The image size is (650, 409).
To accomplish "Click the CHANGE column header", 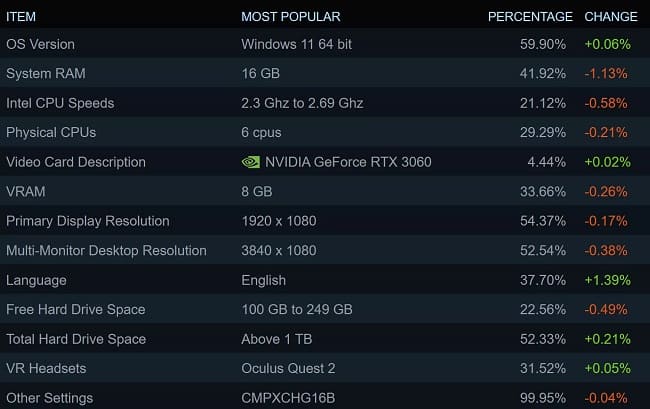I will coord(611,17).
